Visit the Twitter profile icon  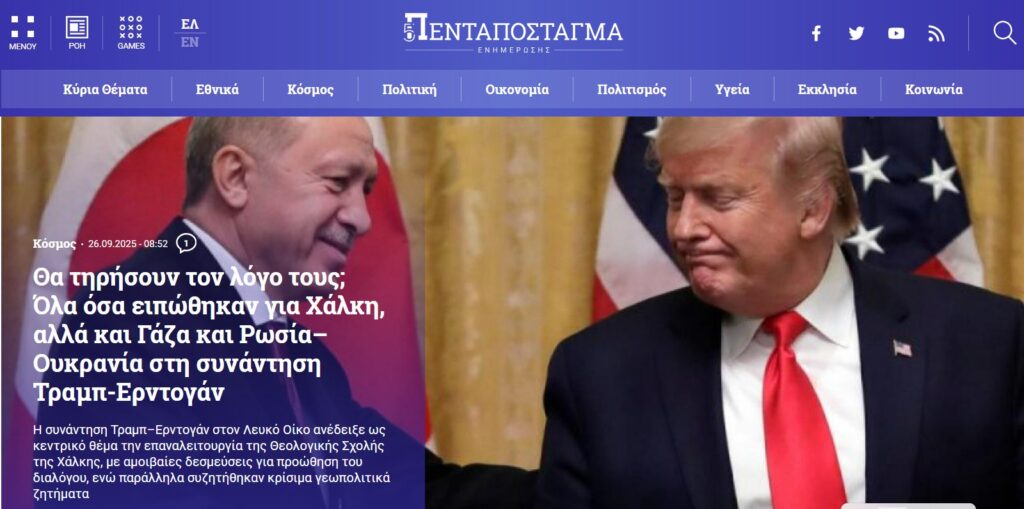pyautogui.click(x=856, y=33)
